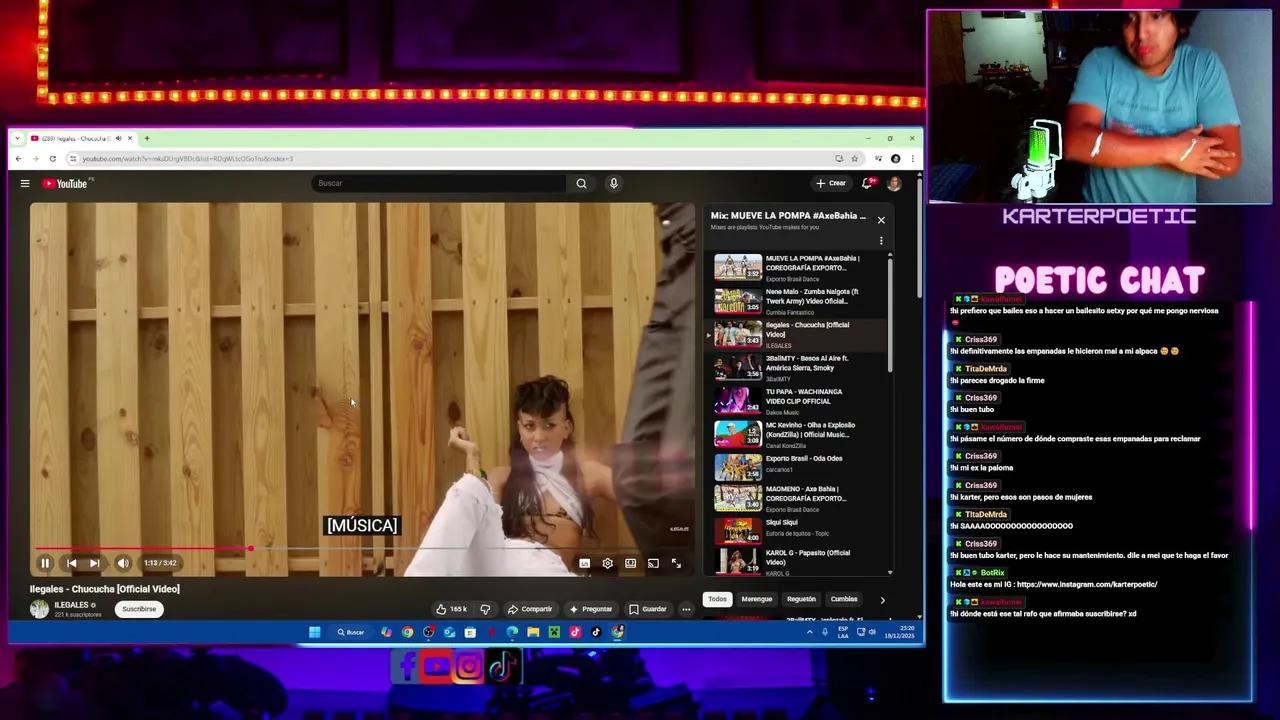Open Chrome media controls icon
1280x720 pixels.
coord(878,159)
